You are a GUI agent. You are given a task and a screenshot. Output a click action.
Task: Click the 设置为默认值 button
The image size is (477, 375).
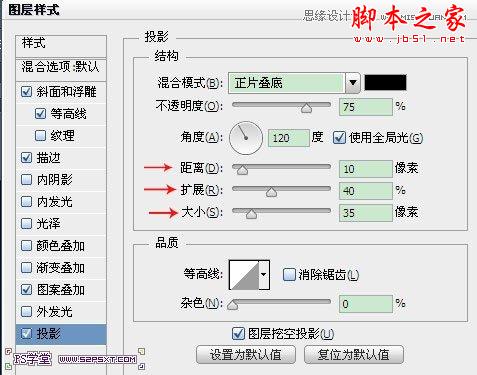246,354
